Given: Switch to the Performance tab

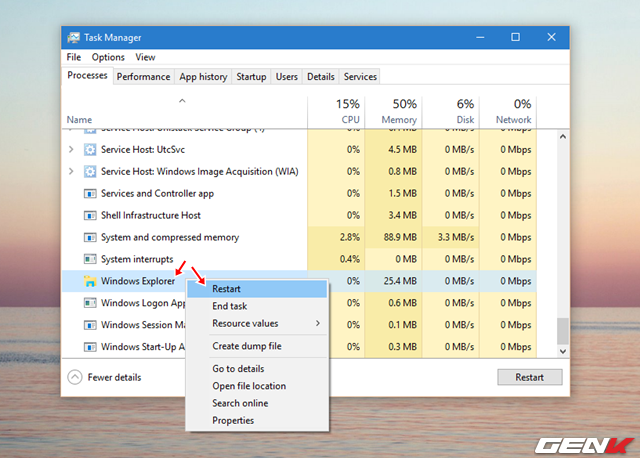Looking at the screenshot, I should click(143, 77).
